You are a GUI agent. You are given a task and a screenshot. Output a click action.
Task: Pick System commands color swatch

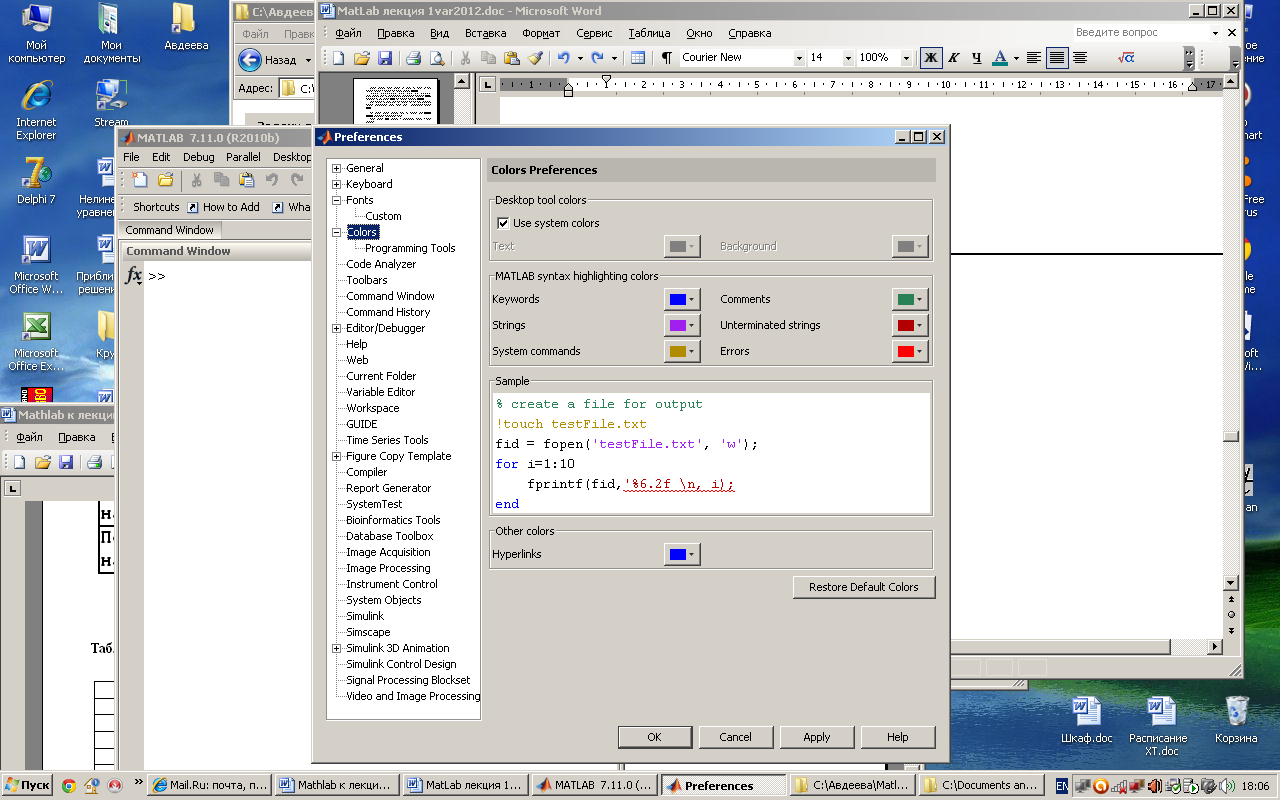[x=682, y=351]
